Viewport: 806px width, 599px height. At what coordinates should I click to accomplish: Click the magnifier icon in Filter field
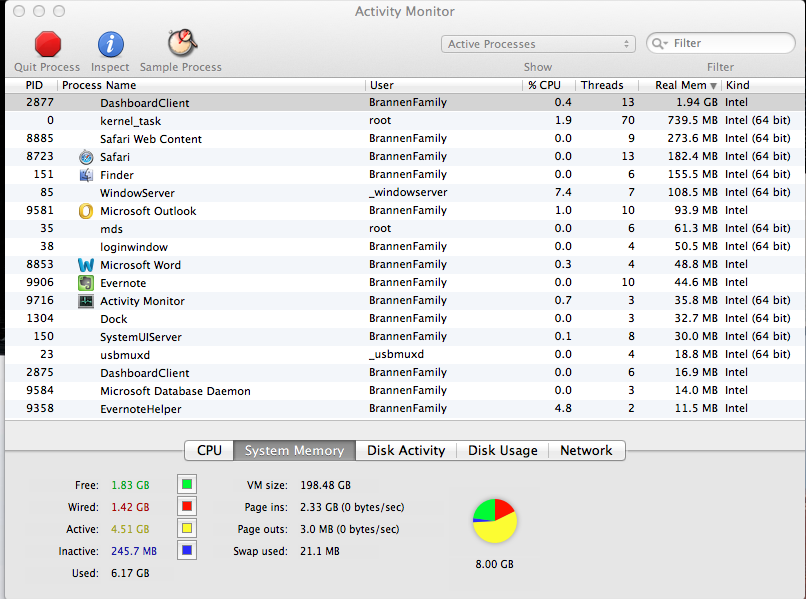(659, 44)
